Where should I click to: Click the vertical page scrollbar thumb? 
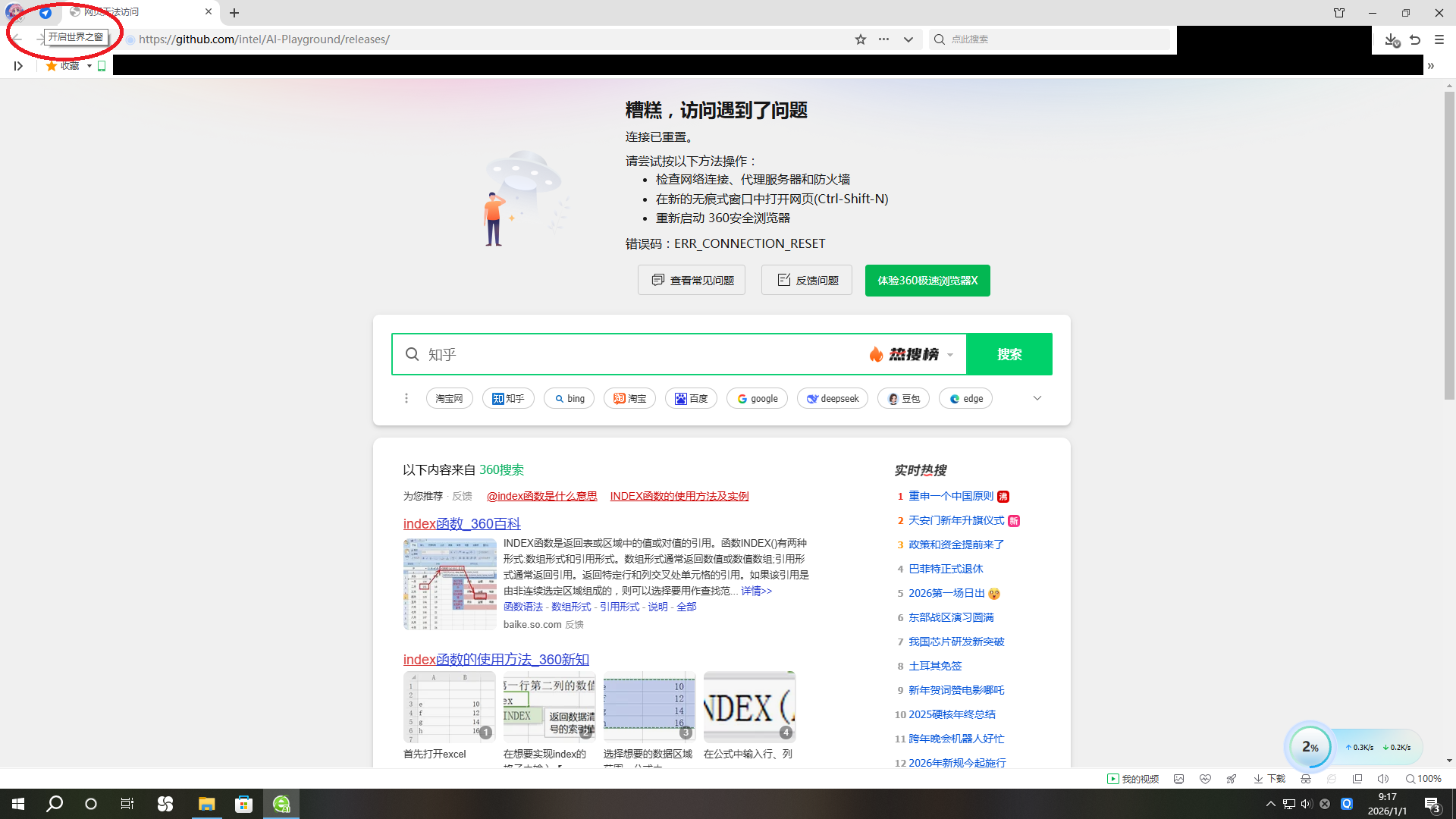click(x=1449, y=244)
